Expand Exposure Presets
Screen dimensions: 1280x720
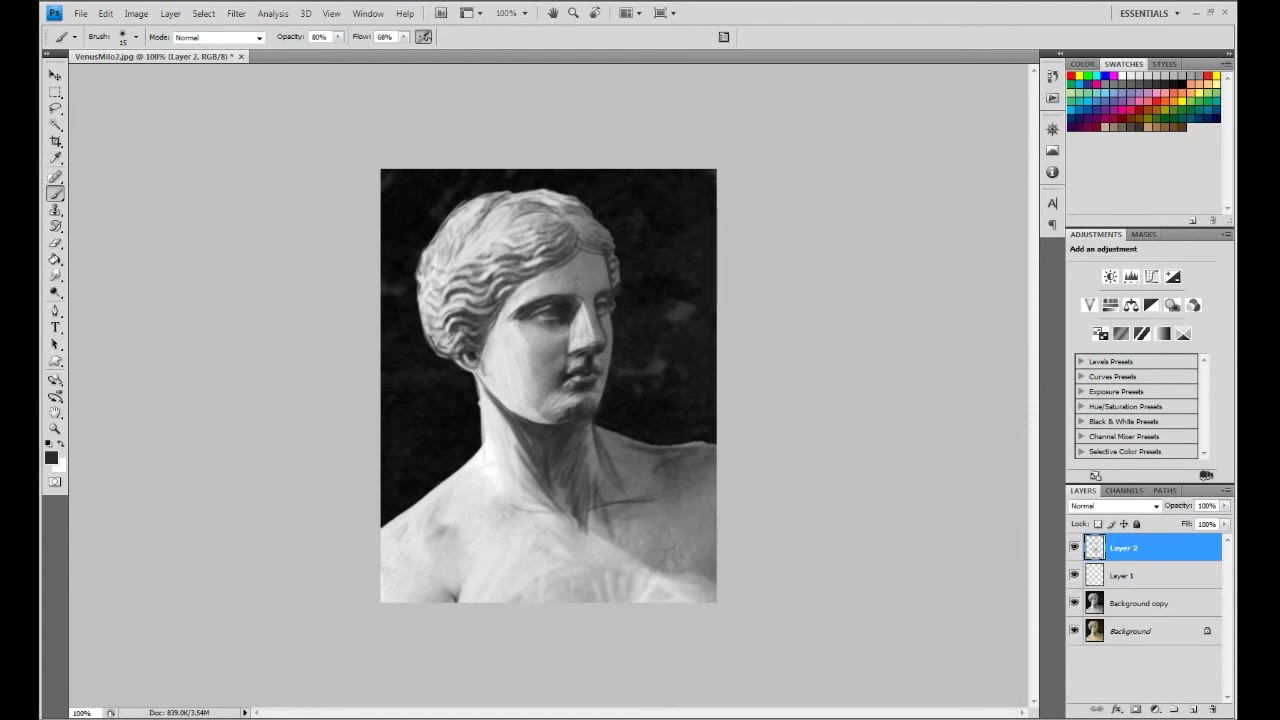click(1080, 391)
